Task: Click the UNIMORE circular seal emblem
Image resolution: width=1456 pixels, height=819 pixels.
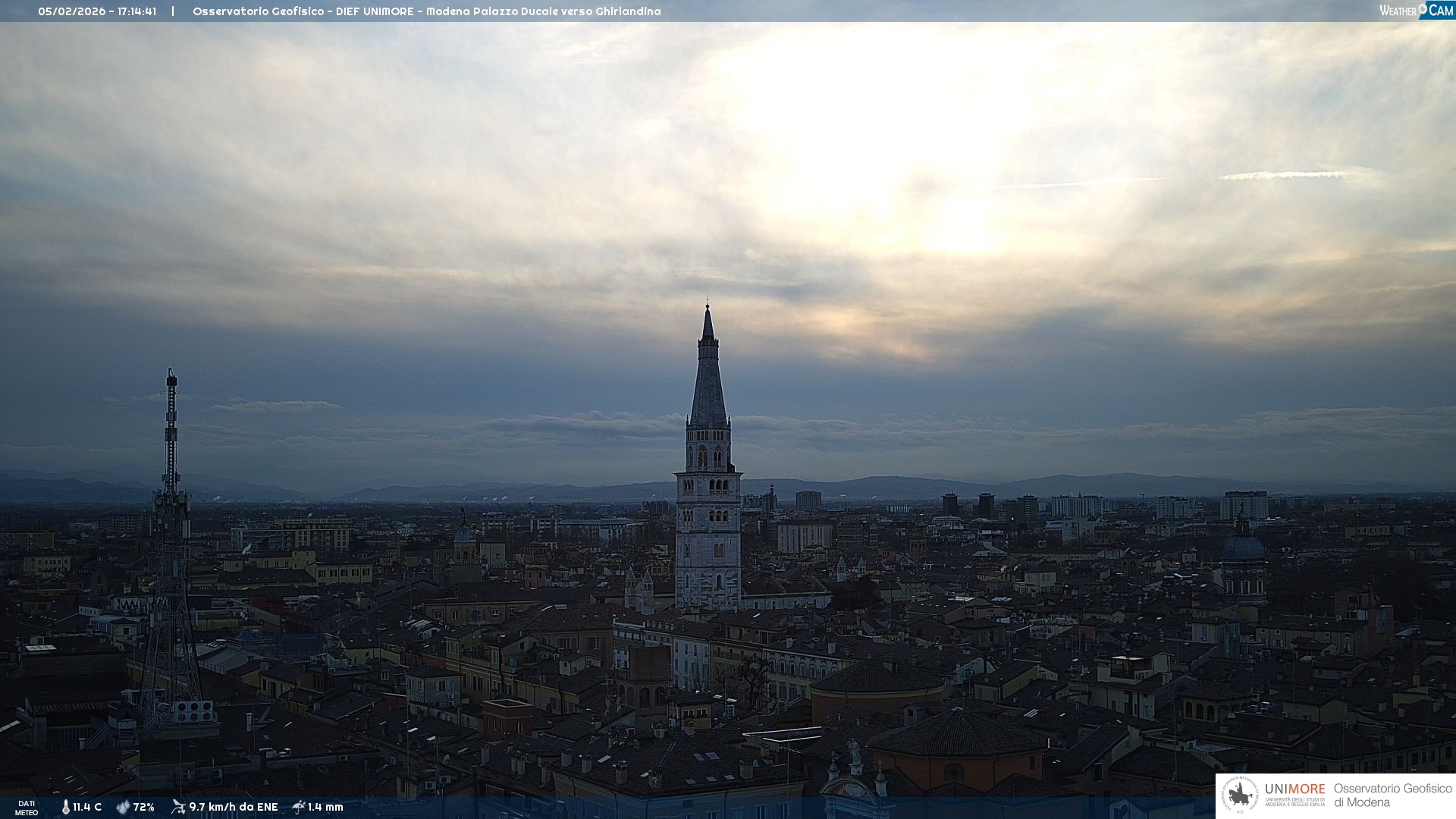Action: click(1239, 795)
